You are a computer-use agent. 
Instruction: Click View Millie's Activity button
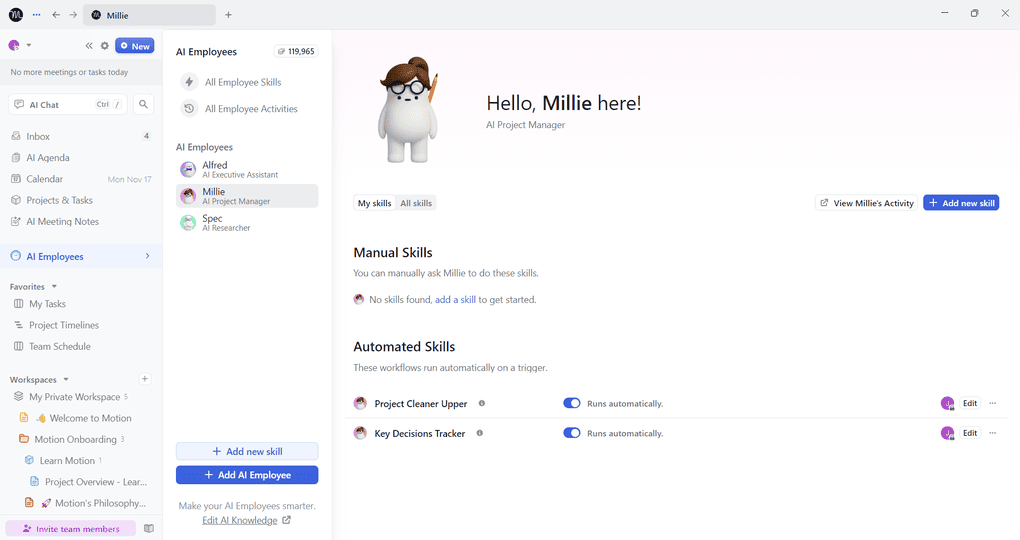tap(866, 203)
